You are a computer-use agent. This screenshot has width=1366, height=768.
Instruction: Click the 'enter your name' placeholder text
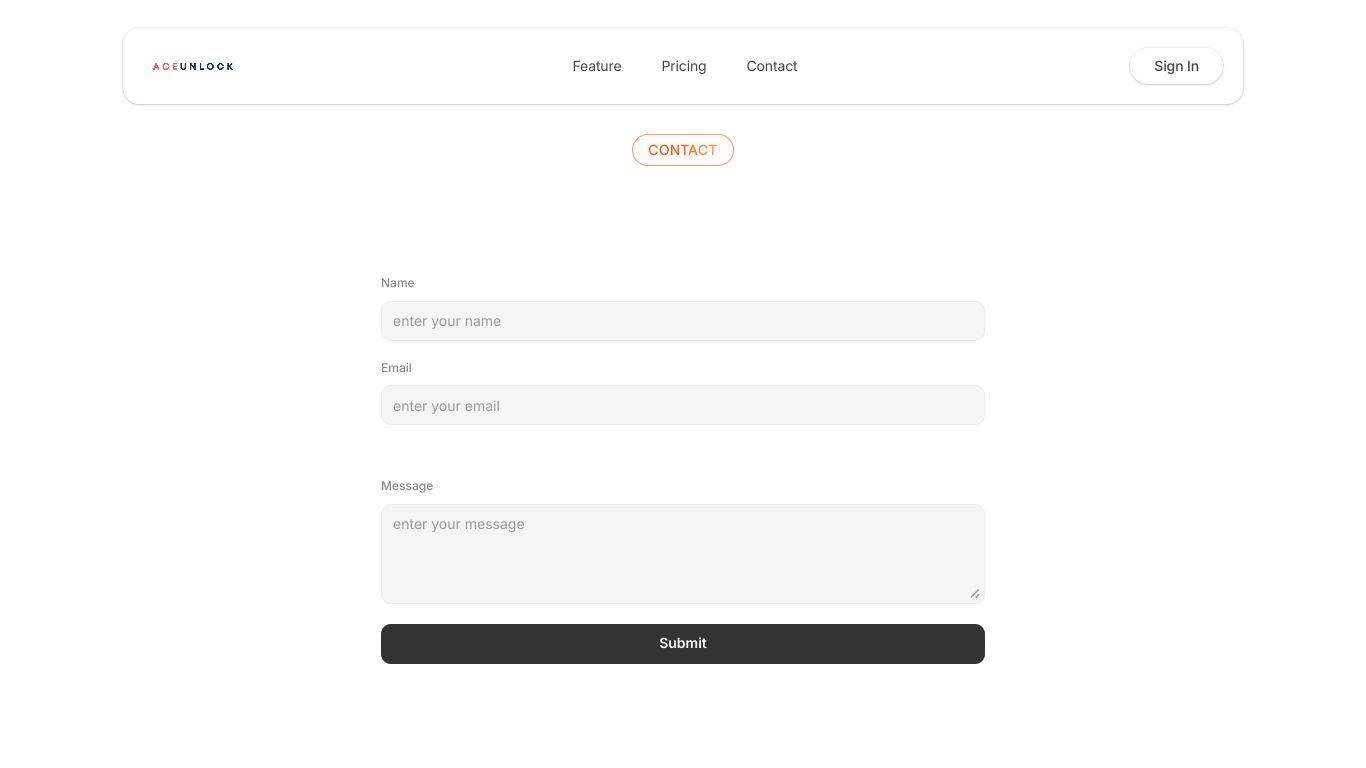(447, 321)
